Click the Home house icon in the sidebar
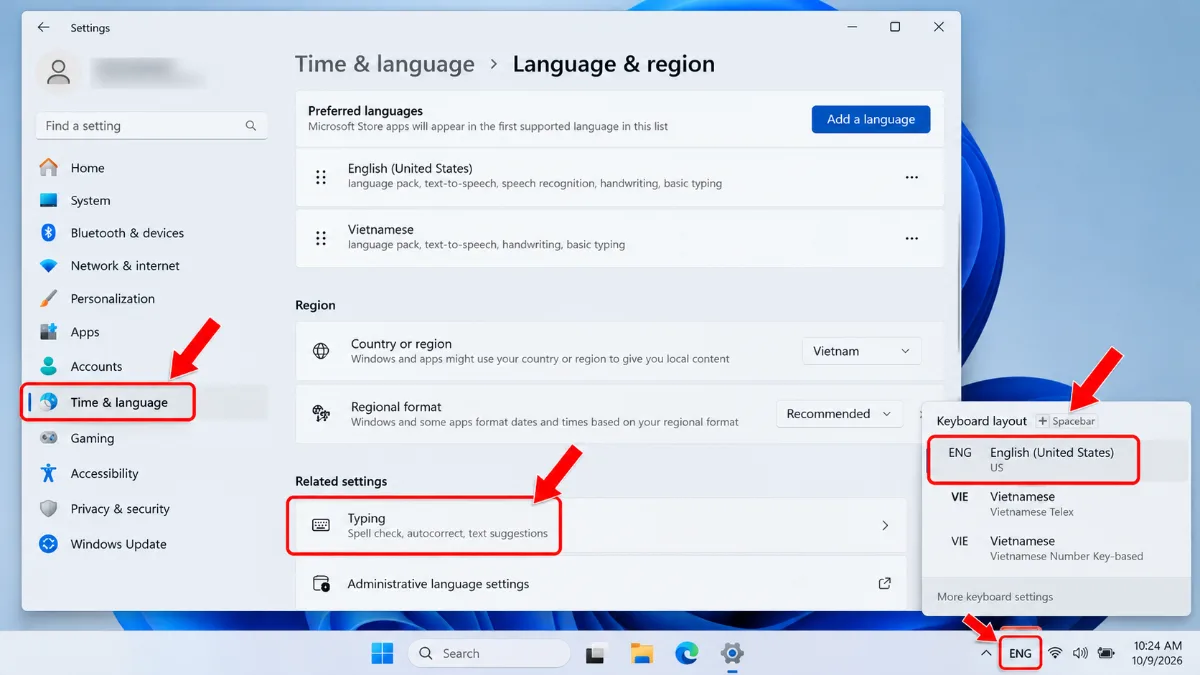The image size is (1200, 675). point(48,167)
